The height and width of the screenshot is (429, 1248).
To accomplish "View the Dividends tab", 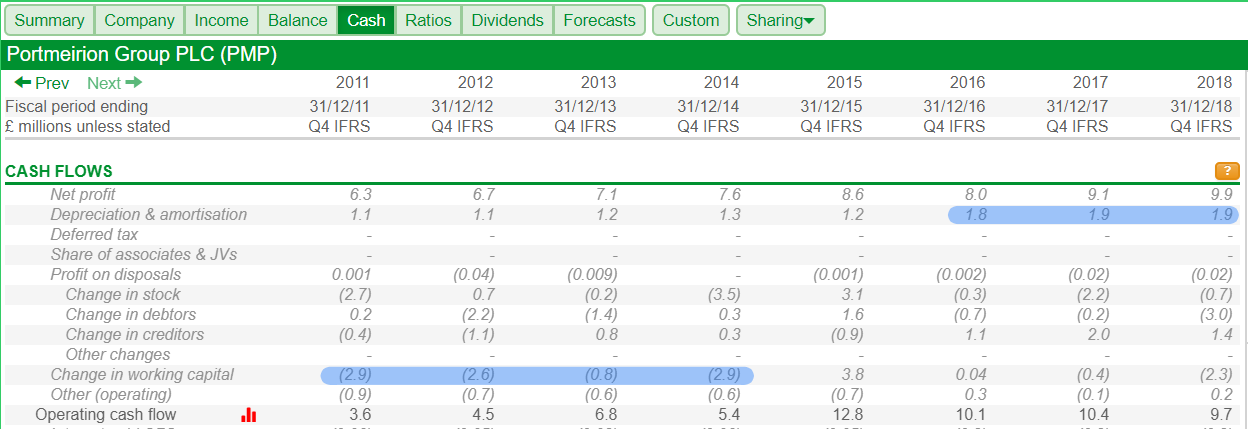I will [x=508, y=20].
